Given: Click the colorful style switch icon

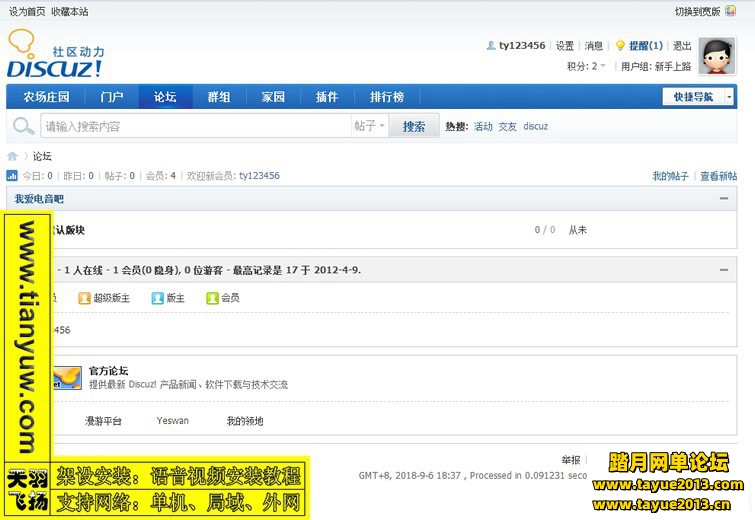Looking at the screenshot, I should point(730,11).
